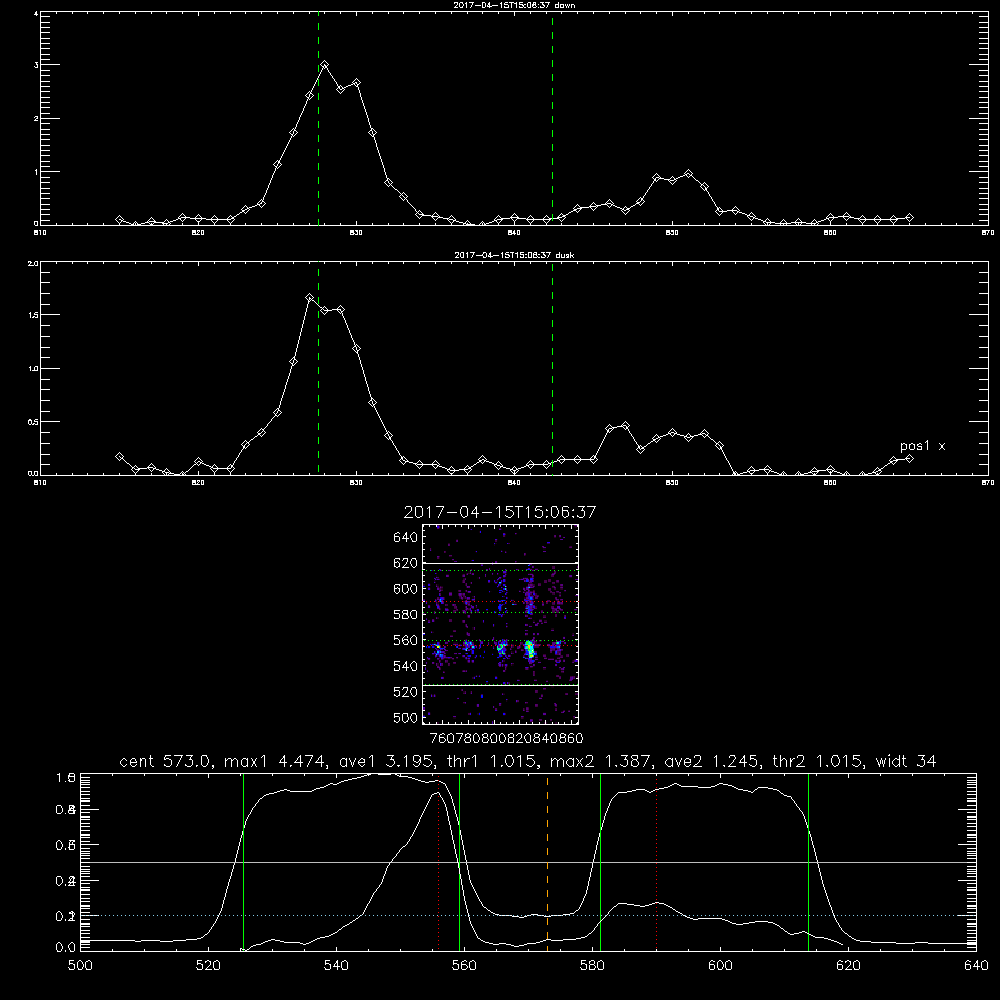
Task: Click the bottom plot x-axis label 520
Action: (x=208, y=966)
